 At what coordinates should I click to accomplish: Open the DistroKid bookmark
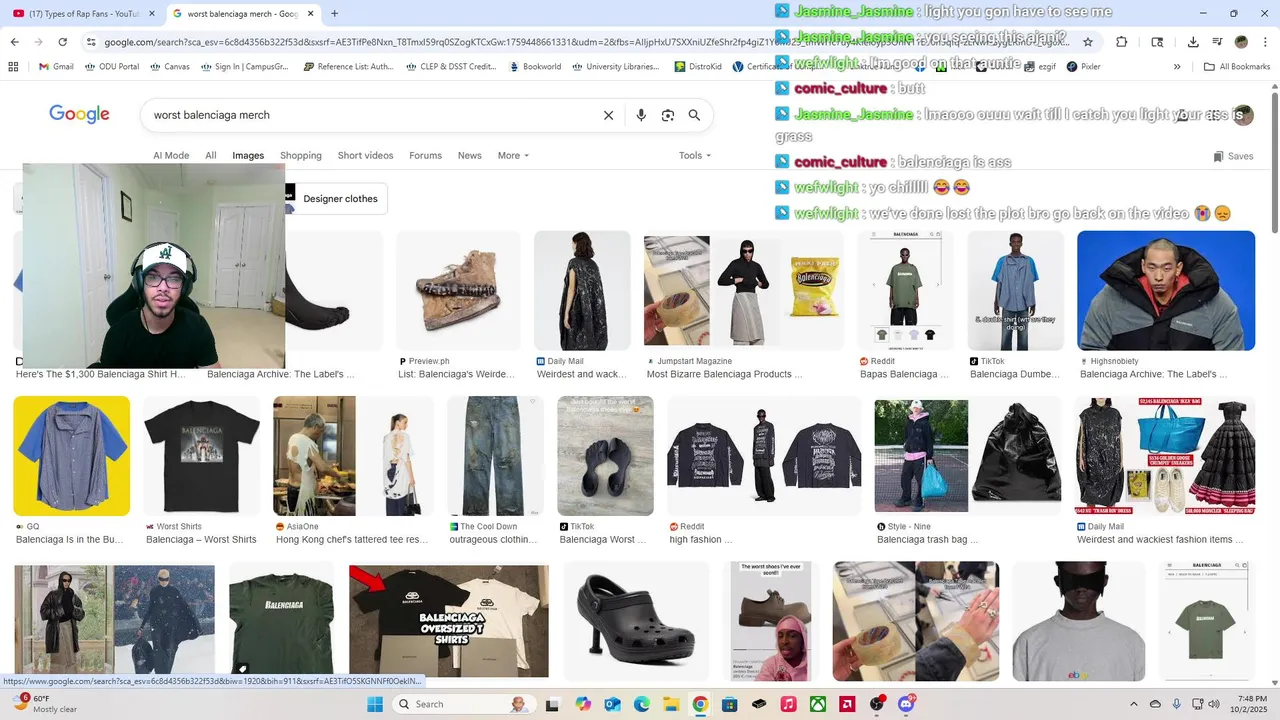(x=698, y=67)
